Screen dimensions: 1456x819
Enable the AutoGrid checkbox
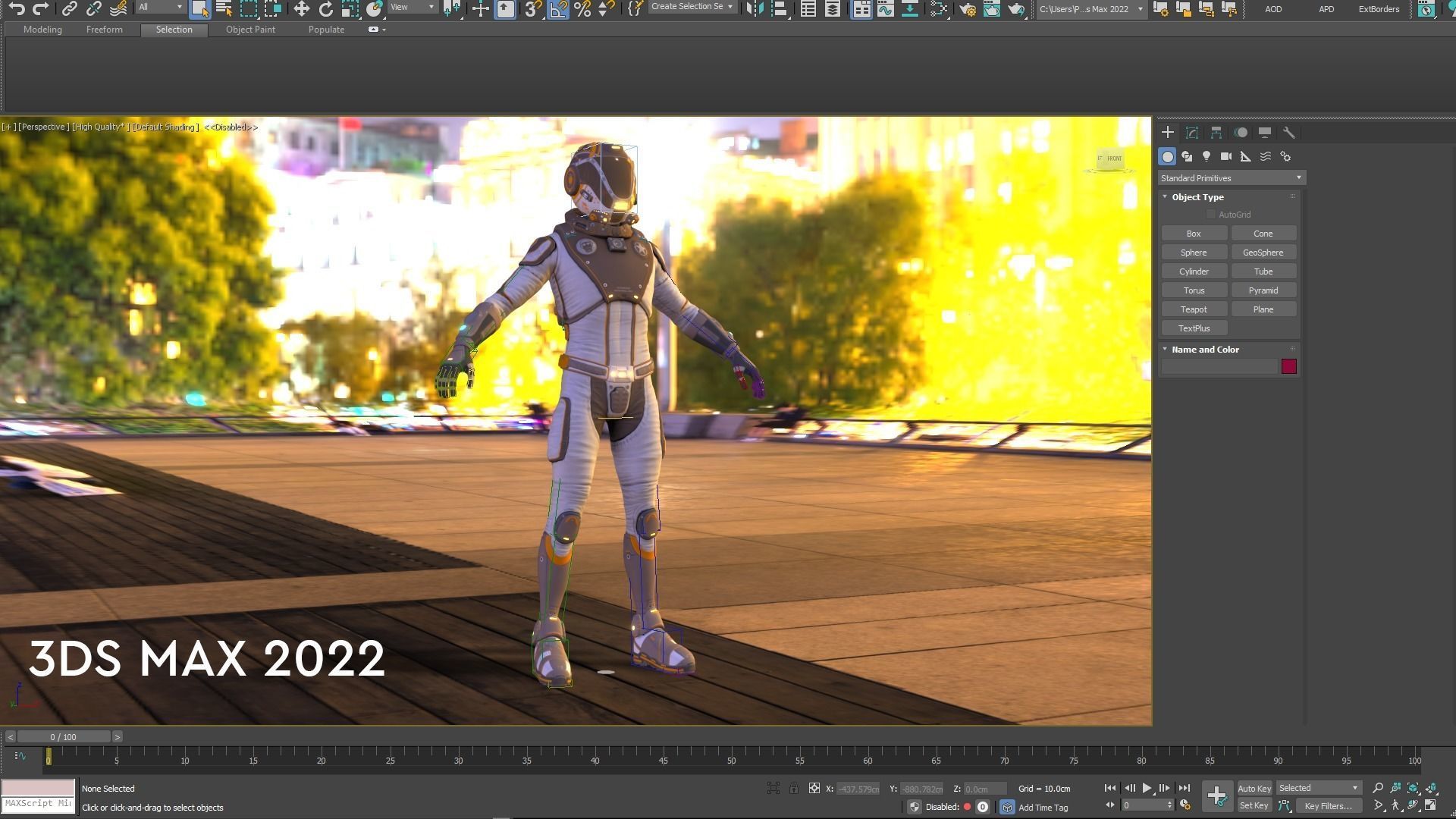[1211, 215]
